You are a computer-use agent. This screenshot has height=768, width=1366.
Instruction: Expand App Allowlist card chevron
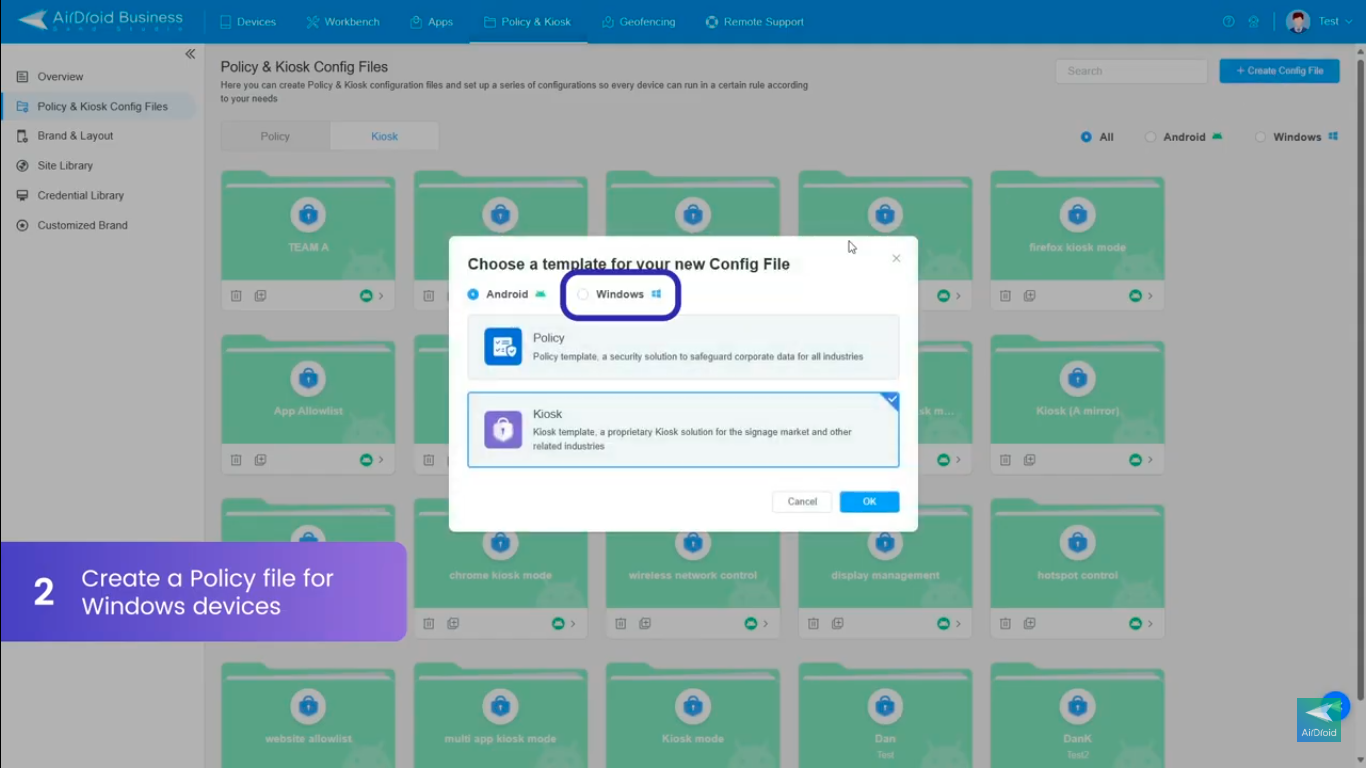(381, 460)
